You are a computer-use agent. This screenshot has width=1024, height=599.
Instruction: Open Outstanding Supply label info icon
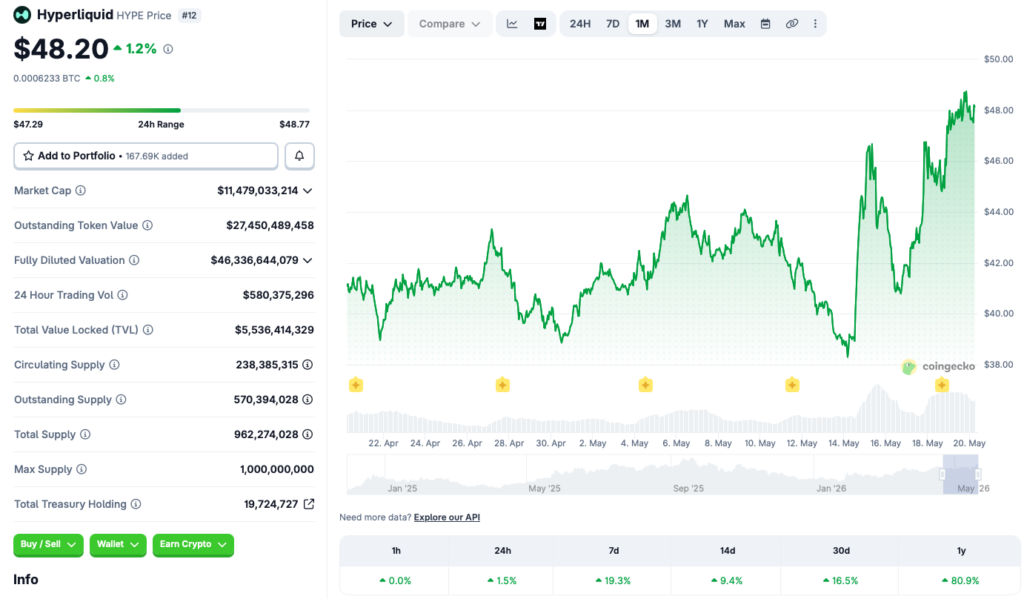pos(121,400)
